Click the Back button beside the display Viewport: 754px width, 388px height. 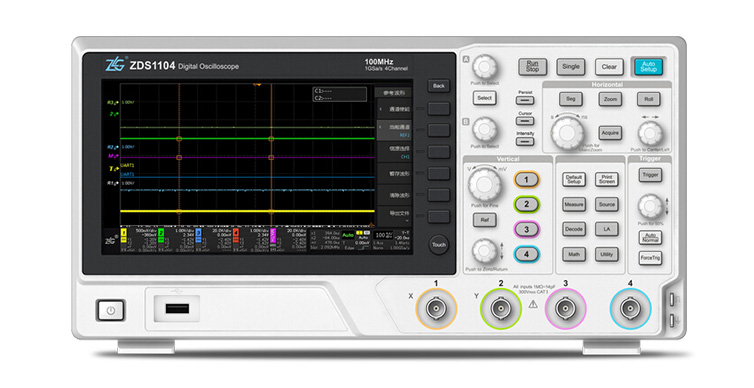(439, 86)
